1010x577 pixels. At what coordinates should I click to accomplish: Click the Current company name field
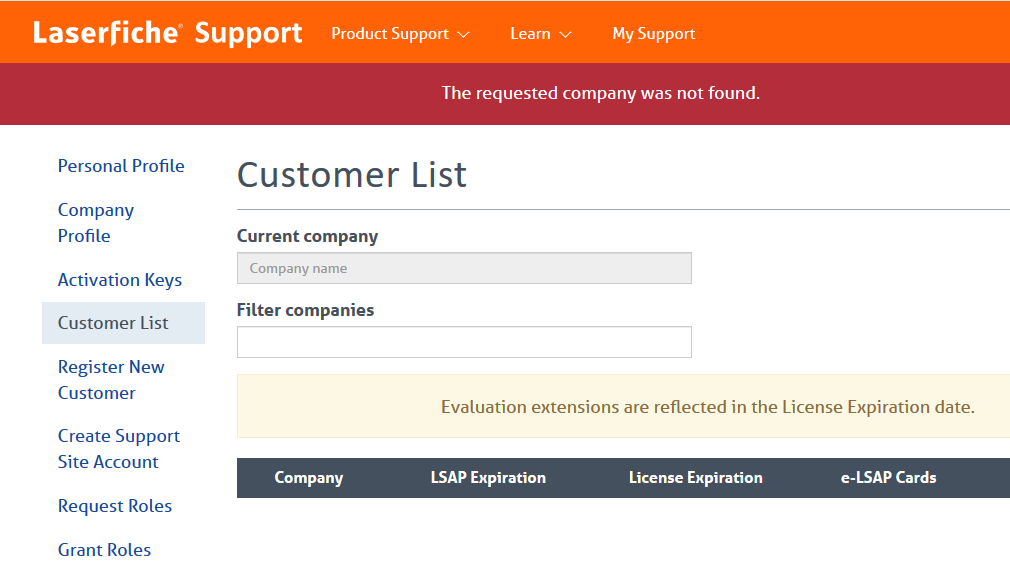464,268
